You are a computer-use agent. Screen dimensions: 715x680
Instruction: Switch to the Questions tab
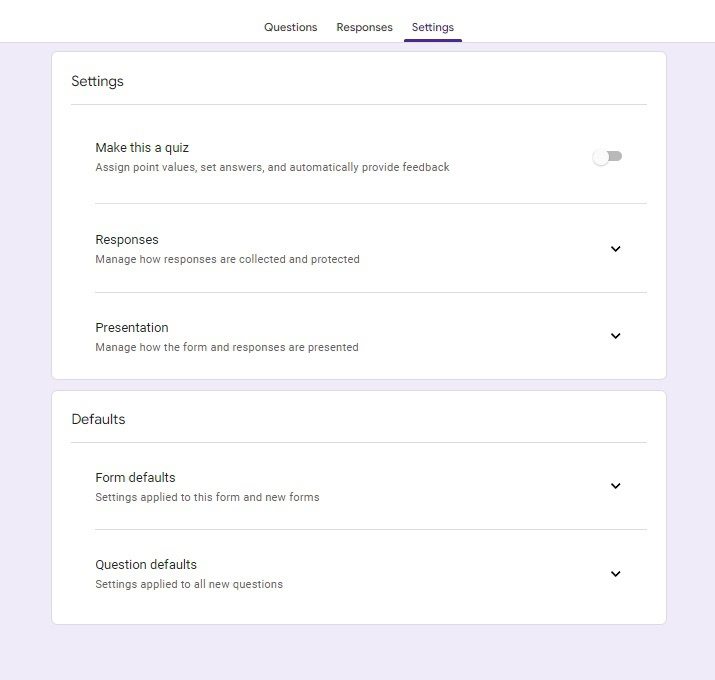[x=290, y=27]
